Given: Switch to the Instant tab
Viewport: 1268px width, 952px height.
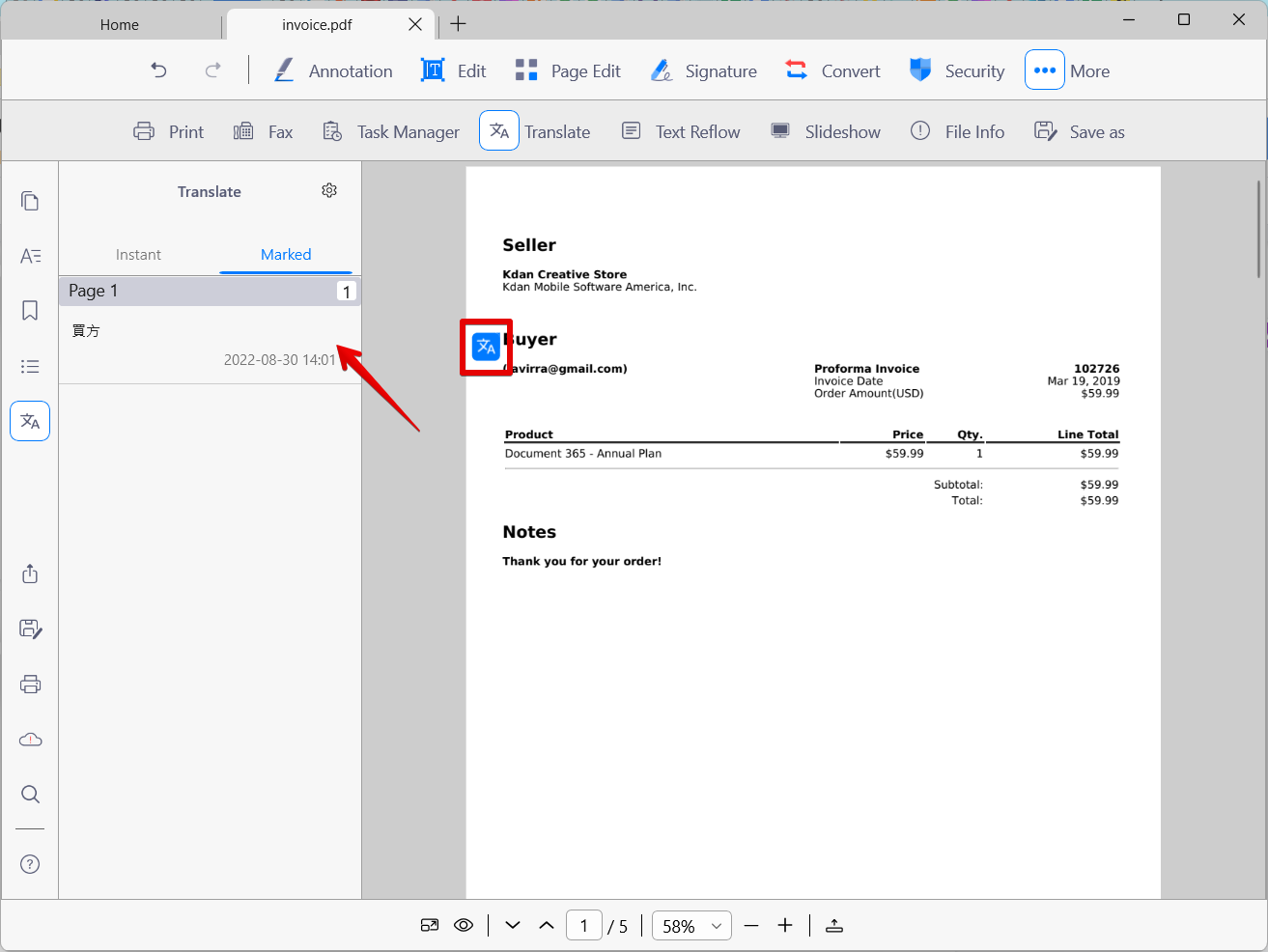Looking at the screenshot, I should click(x=138, y=255).
